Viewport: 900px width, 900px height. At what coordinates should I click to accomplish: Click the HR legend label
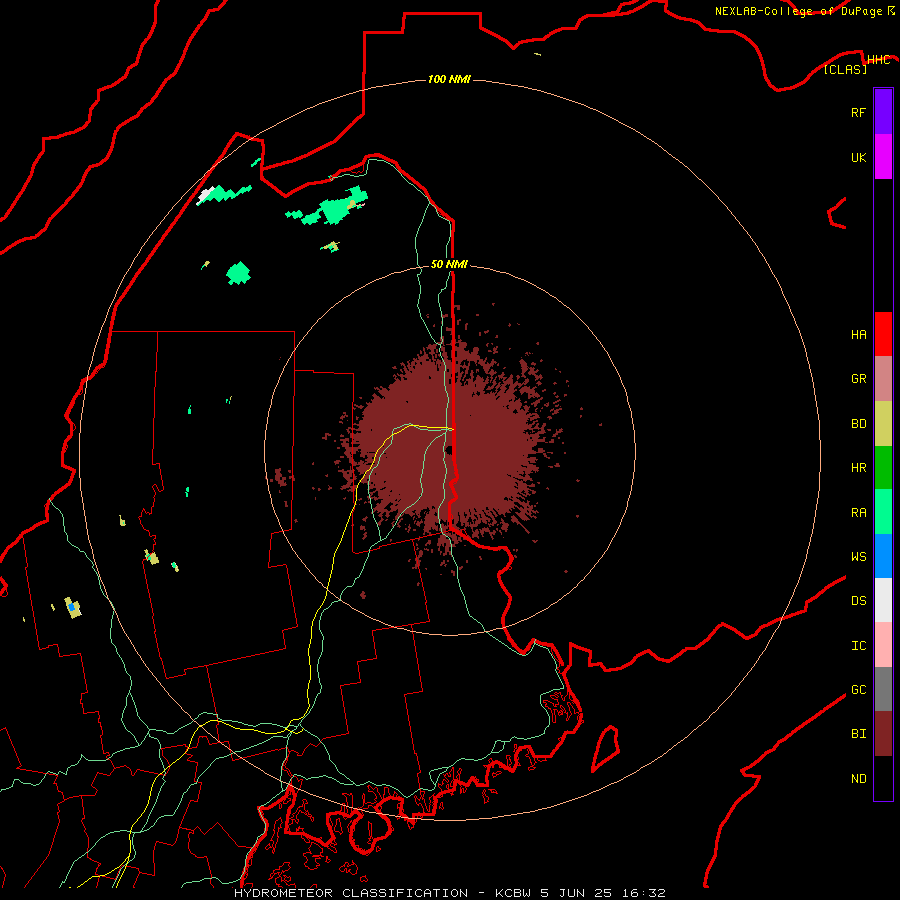point(858,468)
